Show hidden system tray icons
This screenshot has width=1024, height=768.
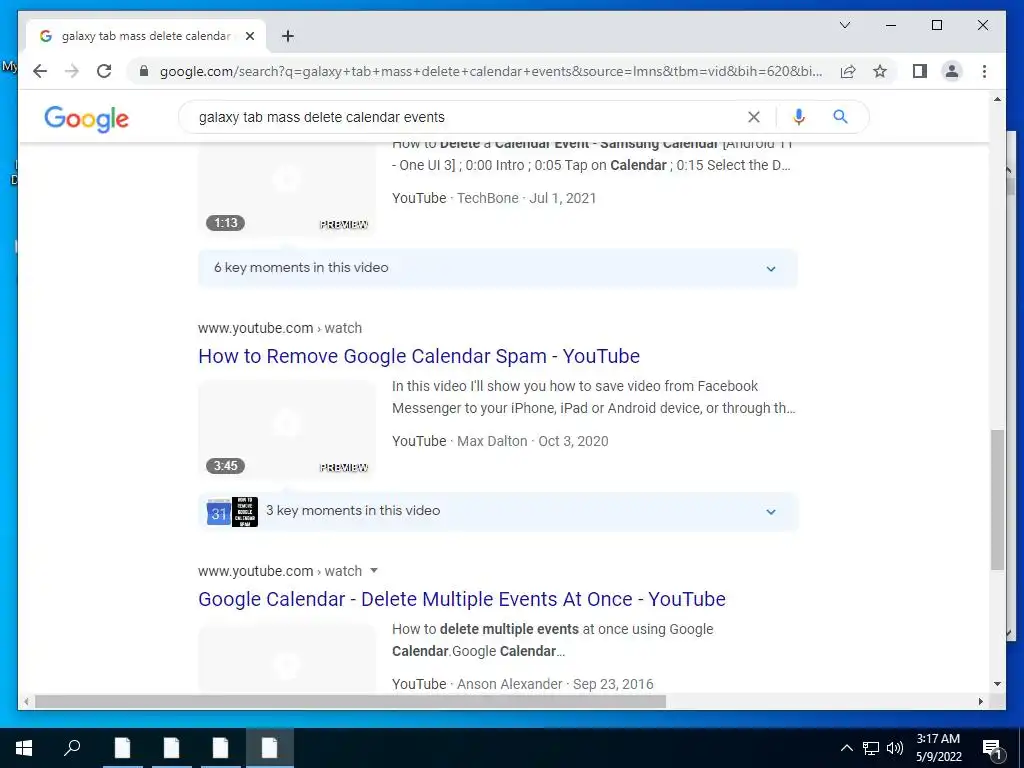(x=846, y=748)
